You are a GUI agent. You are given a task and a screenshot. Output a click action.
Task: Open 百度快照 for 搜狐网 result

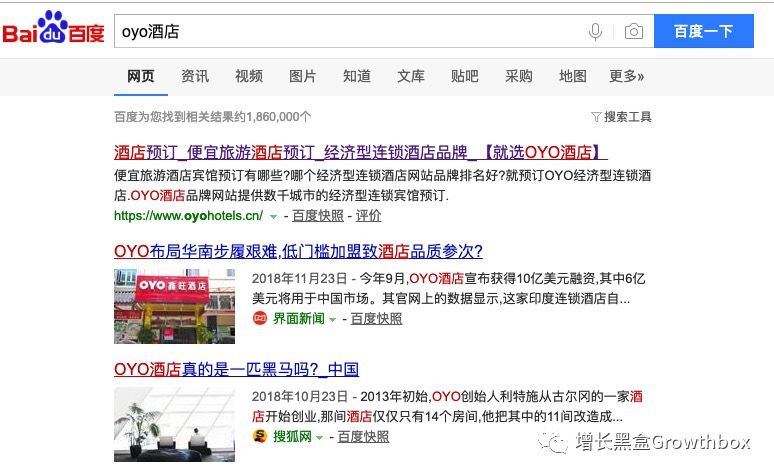[x=363, y=436]
